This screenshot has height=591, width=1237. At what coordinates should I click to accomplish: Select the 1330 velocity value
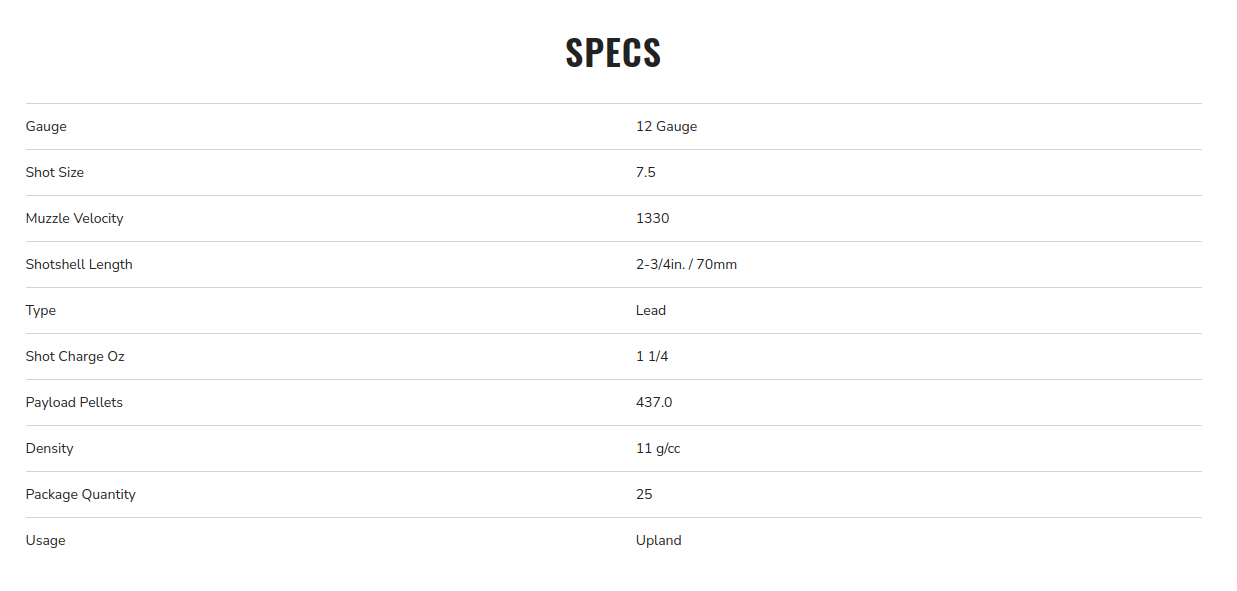pyautogui.click(x=652, y=219)
